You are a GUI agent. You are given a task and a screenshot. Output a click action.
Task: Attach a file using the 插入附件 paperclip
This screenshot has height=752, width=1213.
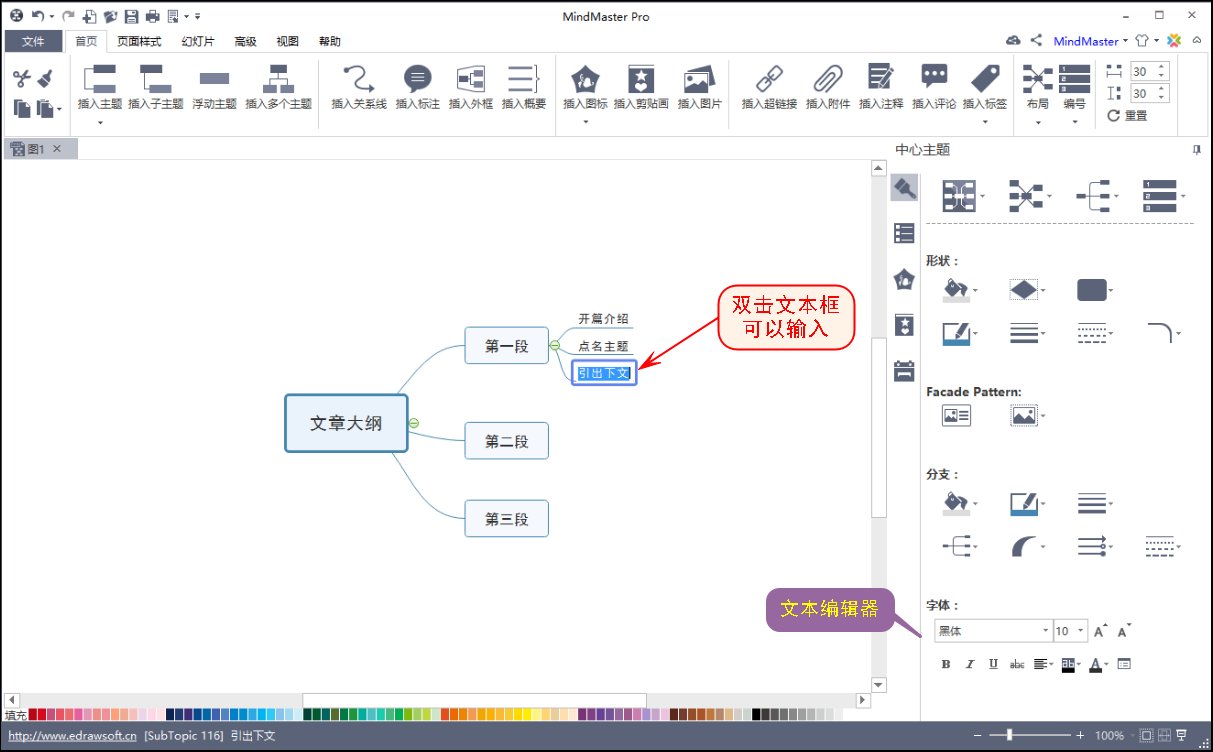click(827, 85)
